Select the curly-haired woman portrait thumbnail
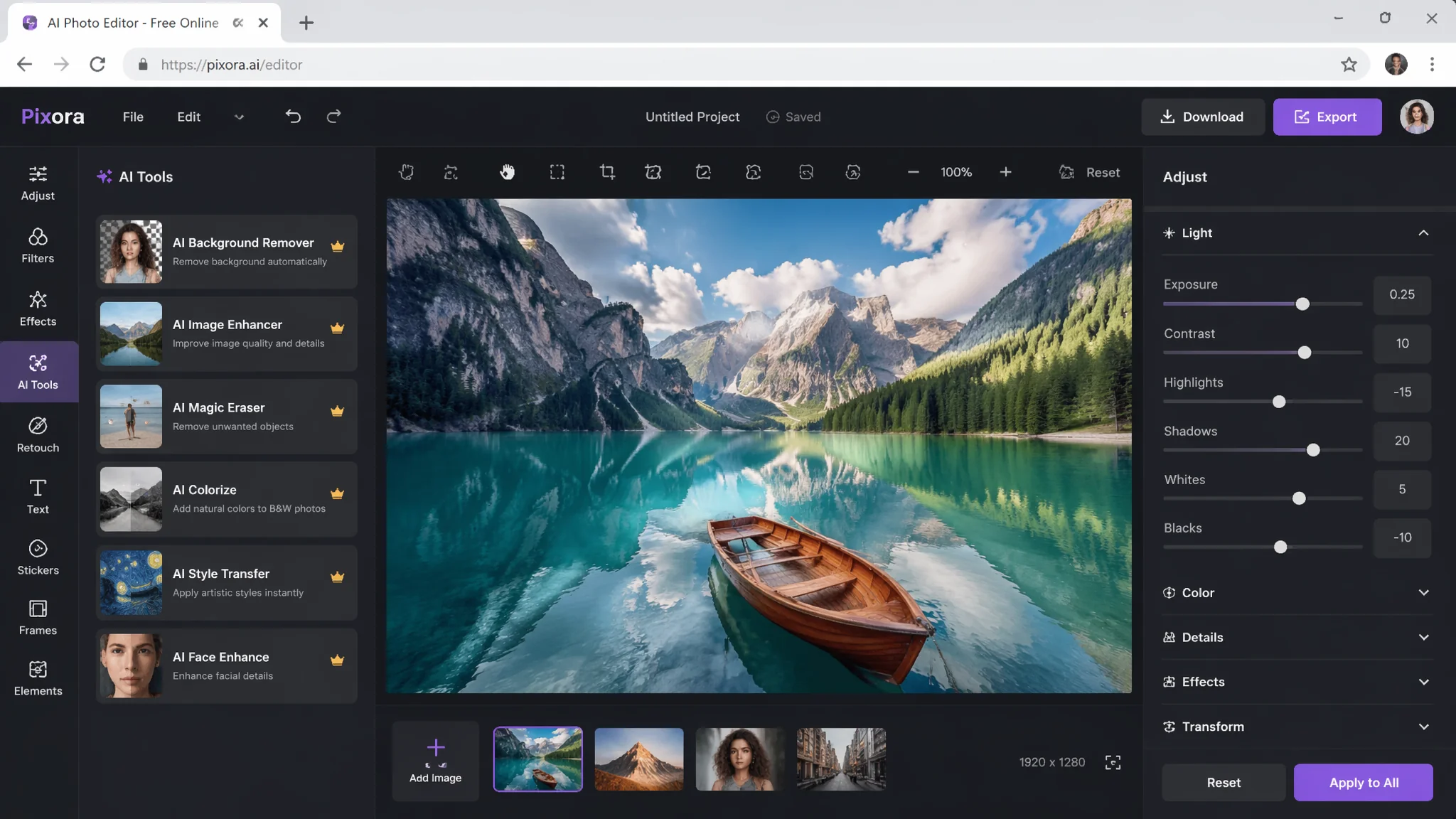This screenshot has height=819, width=1456. (739, 759)
